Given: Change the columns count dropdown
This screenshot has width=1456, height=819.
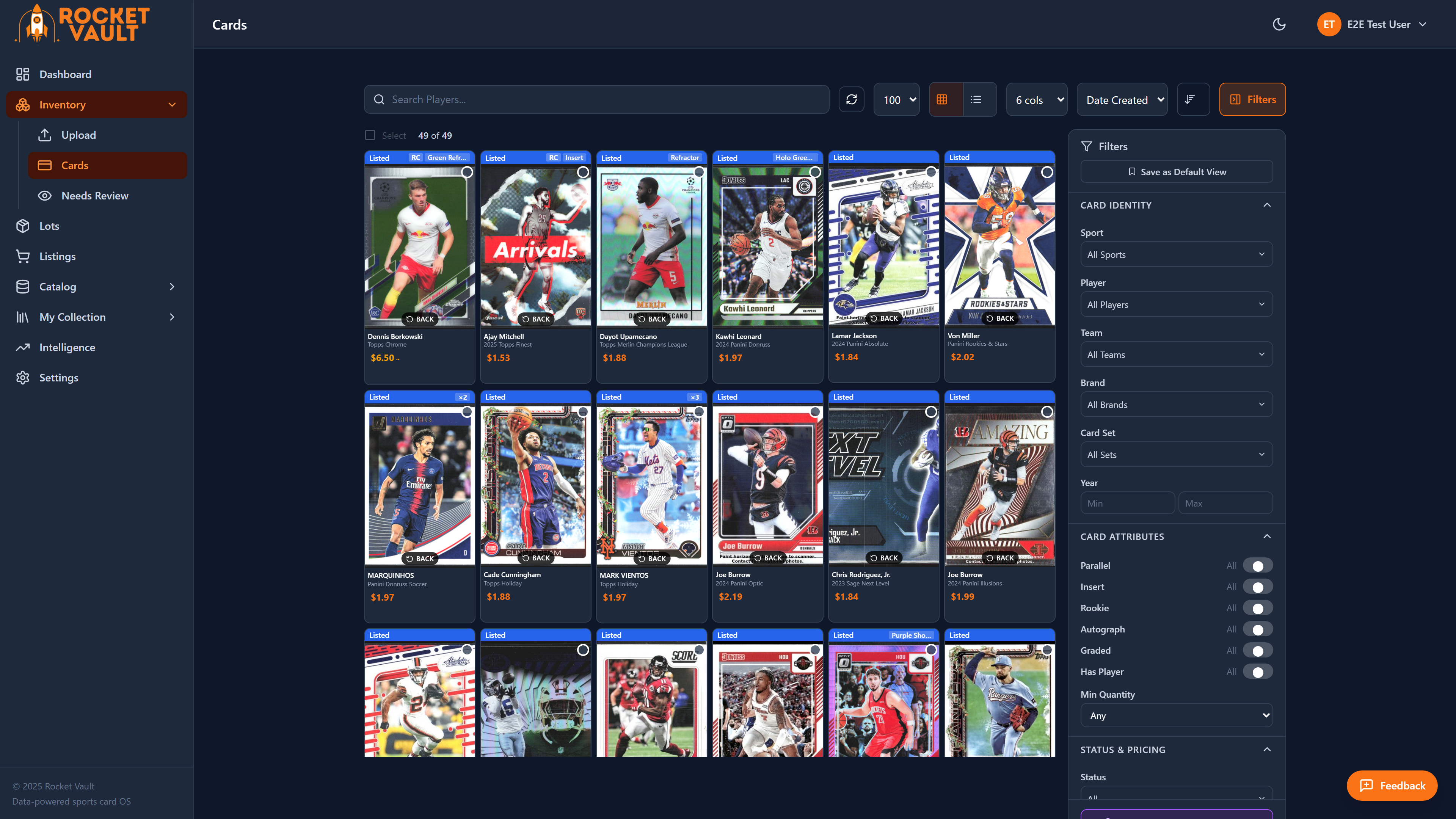Looking at the screenshot, I should coord(1037,99).
